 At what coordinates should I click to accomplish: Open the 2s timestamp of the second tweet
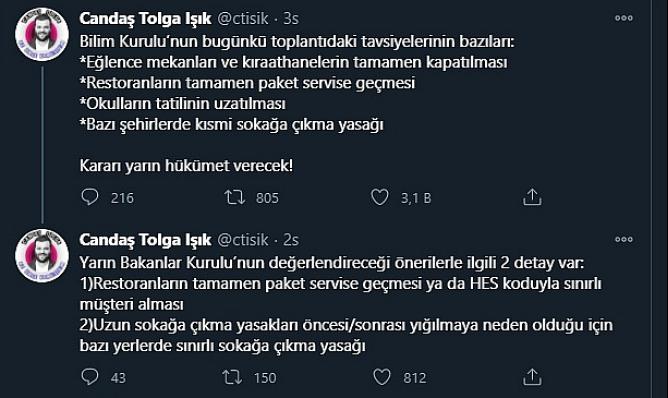coord(291,240)
